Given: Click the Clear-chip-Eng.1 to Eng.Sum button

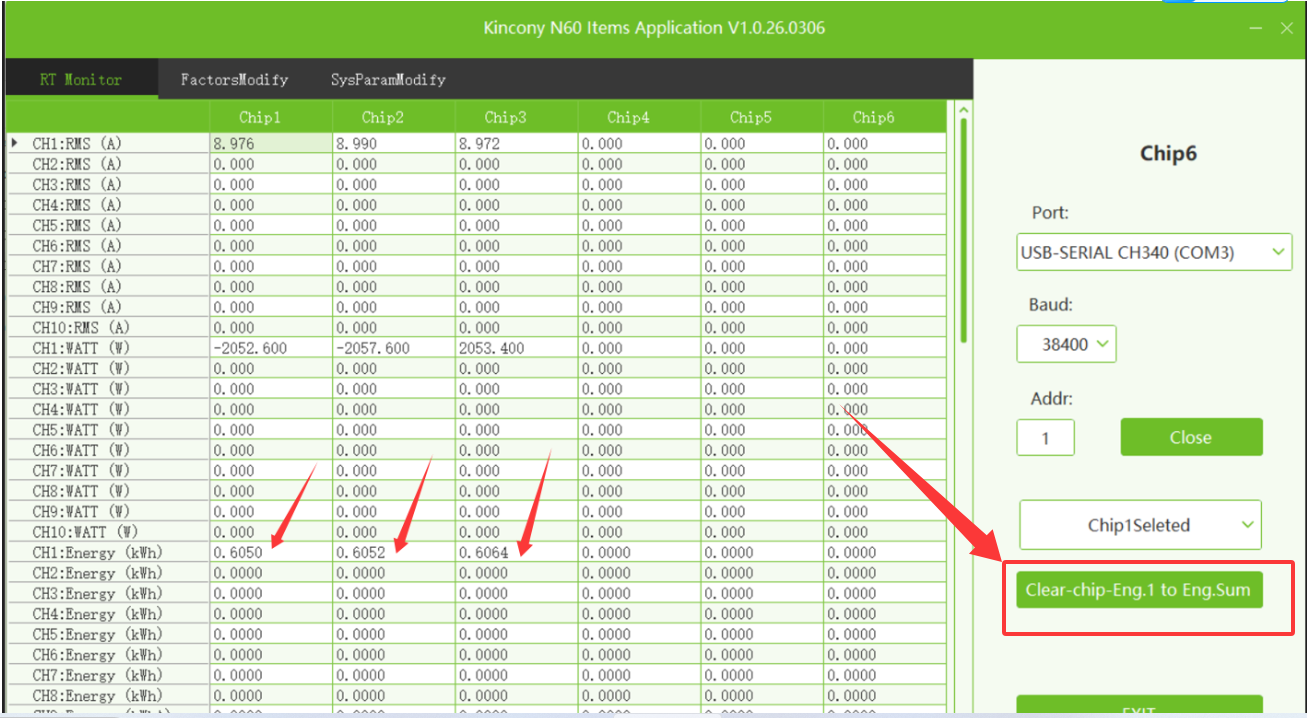Looking at the screenshot, I should click(x=1138, y=590).
